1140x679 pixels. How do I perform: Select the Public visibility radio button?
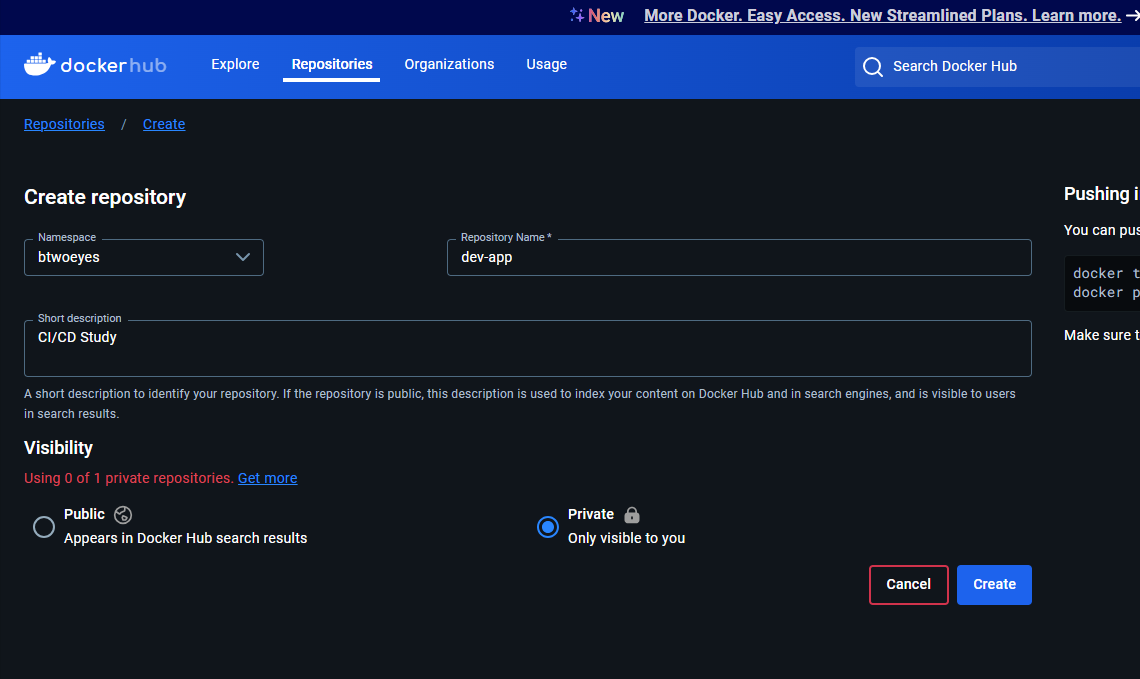point(44,527)
